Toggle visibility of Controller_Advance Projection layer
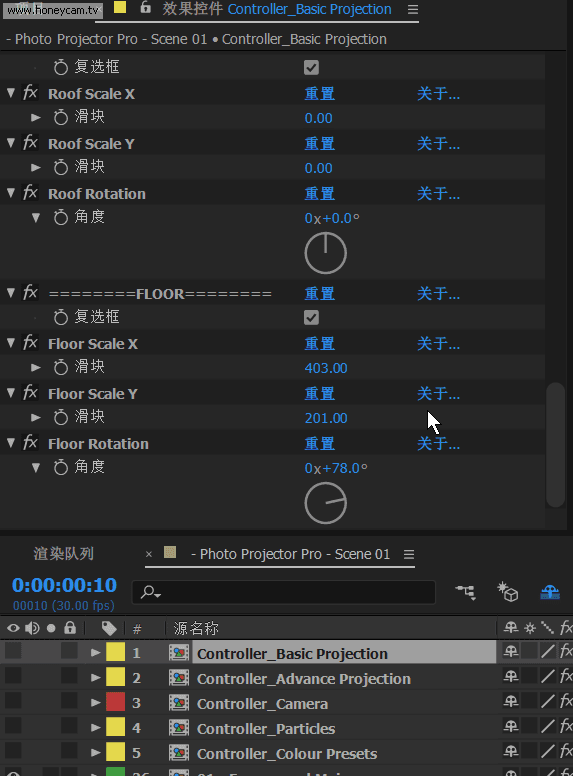Image resolution: width=573 pixels, height=776 pixels. click(13, 677)
